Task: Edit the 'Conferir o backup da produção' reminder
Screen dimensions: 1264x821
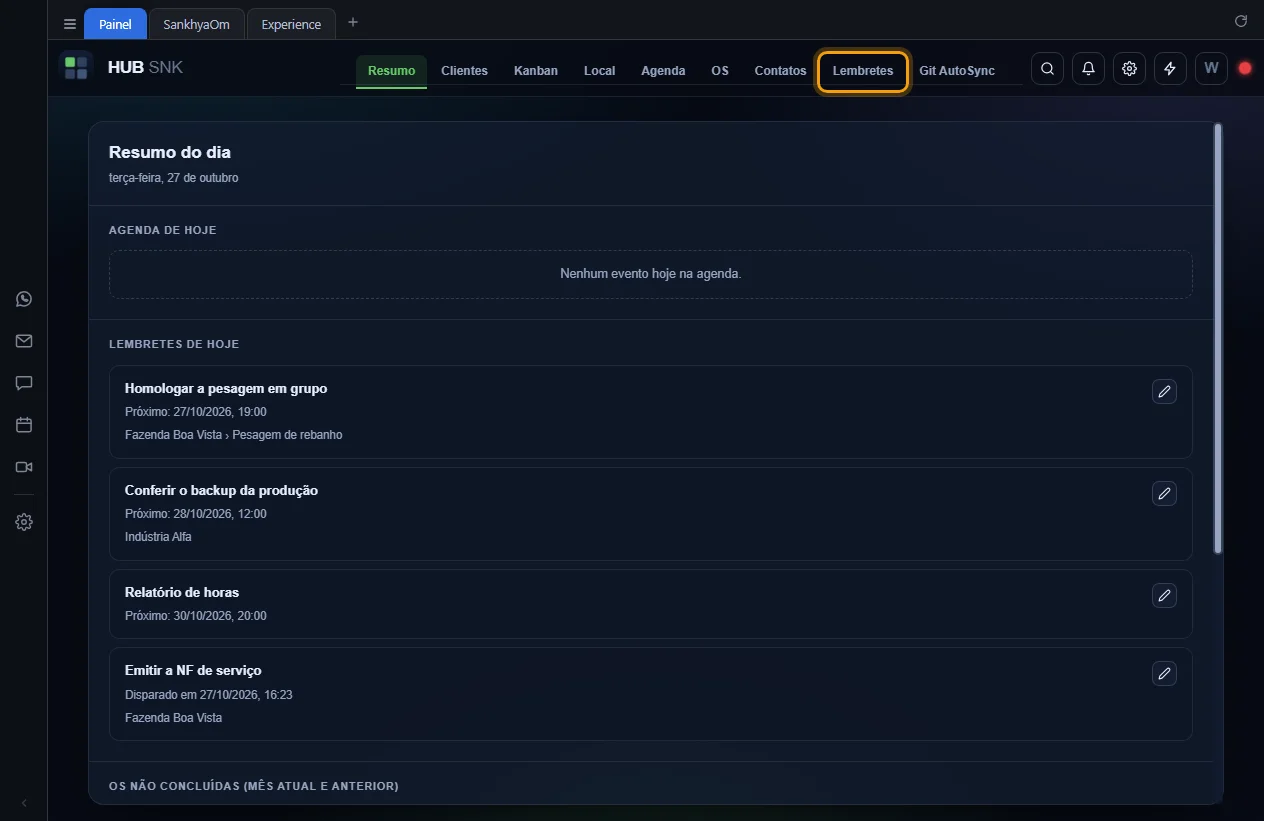Action: (x=1164, y=494)
